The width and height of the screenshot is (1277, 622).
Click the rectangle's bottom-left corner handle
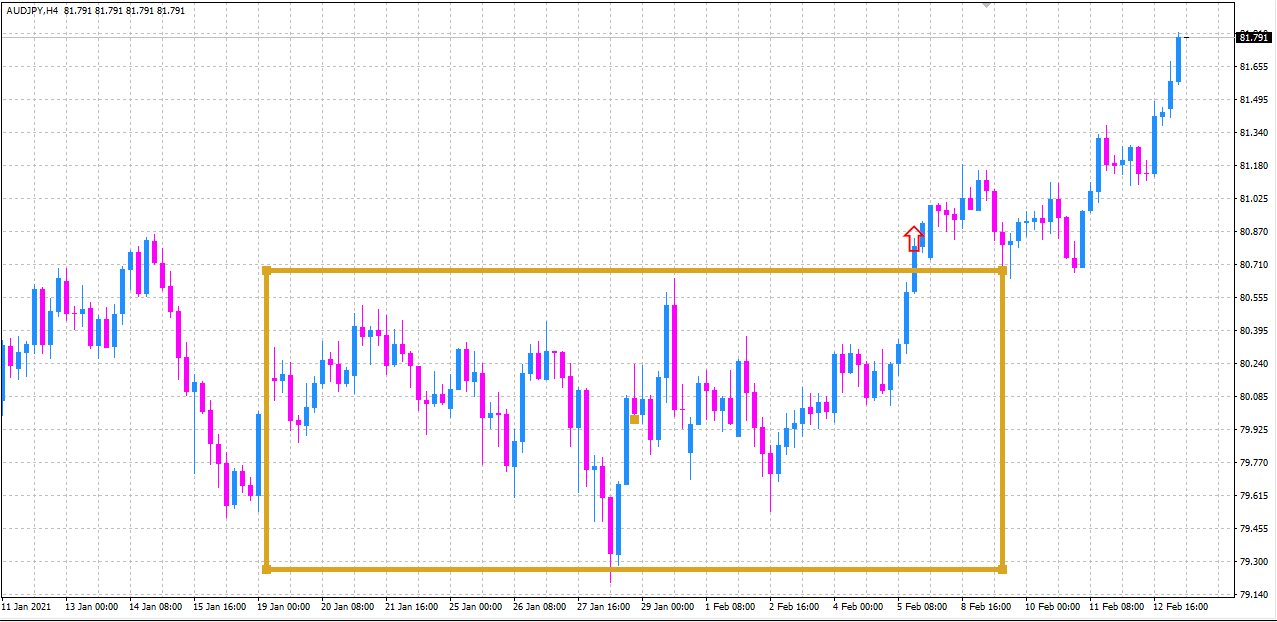266,569
